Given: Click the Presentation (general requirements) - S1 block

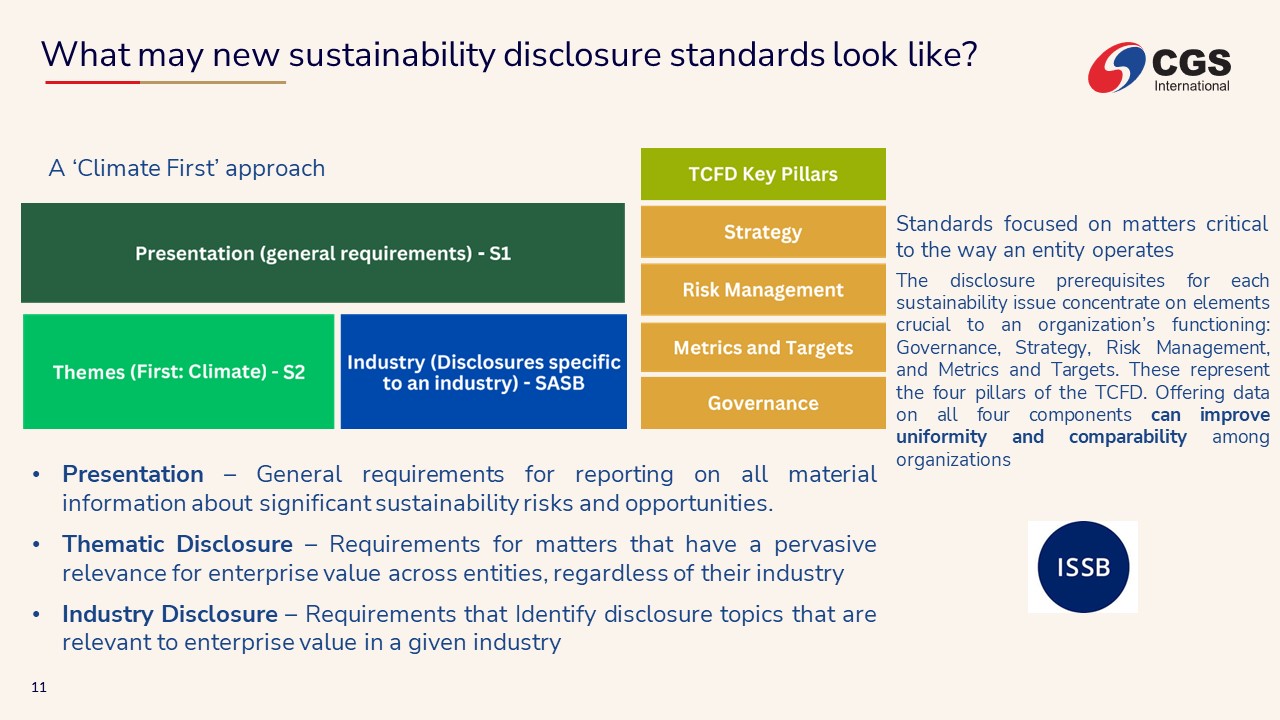Looking at the screenshot, I should coord(323,253).
